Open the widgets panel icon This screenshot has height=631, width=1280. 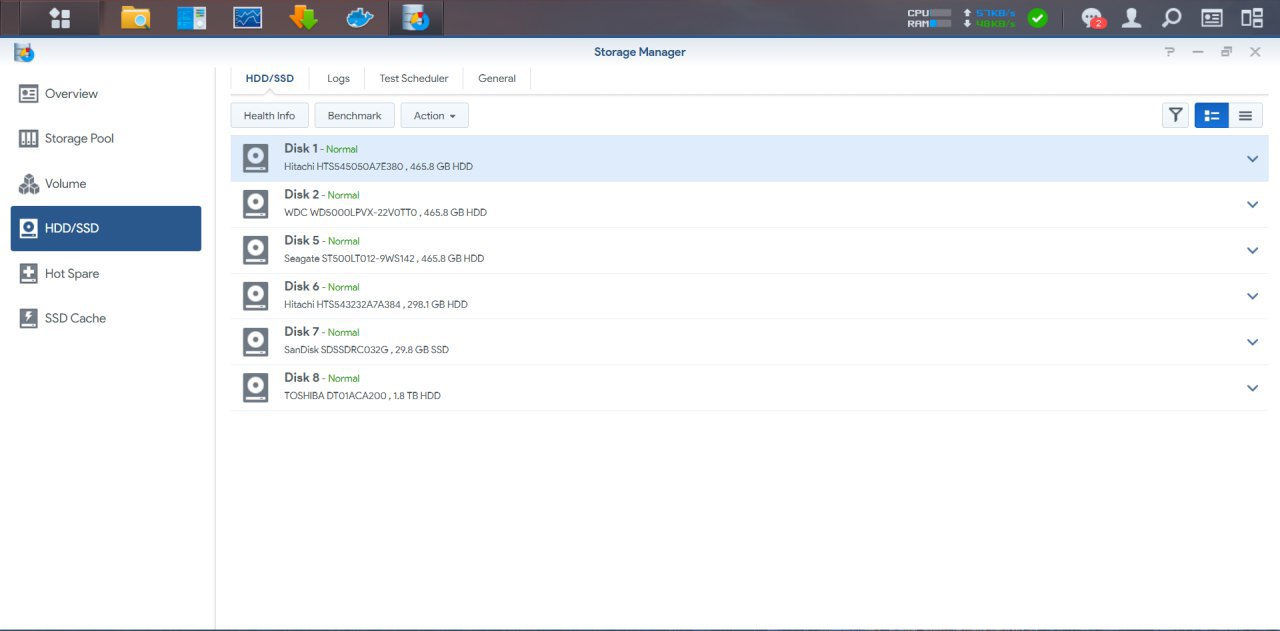tap(1211, 18)
